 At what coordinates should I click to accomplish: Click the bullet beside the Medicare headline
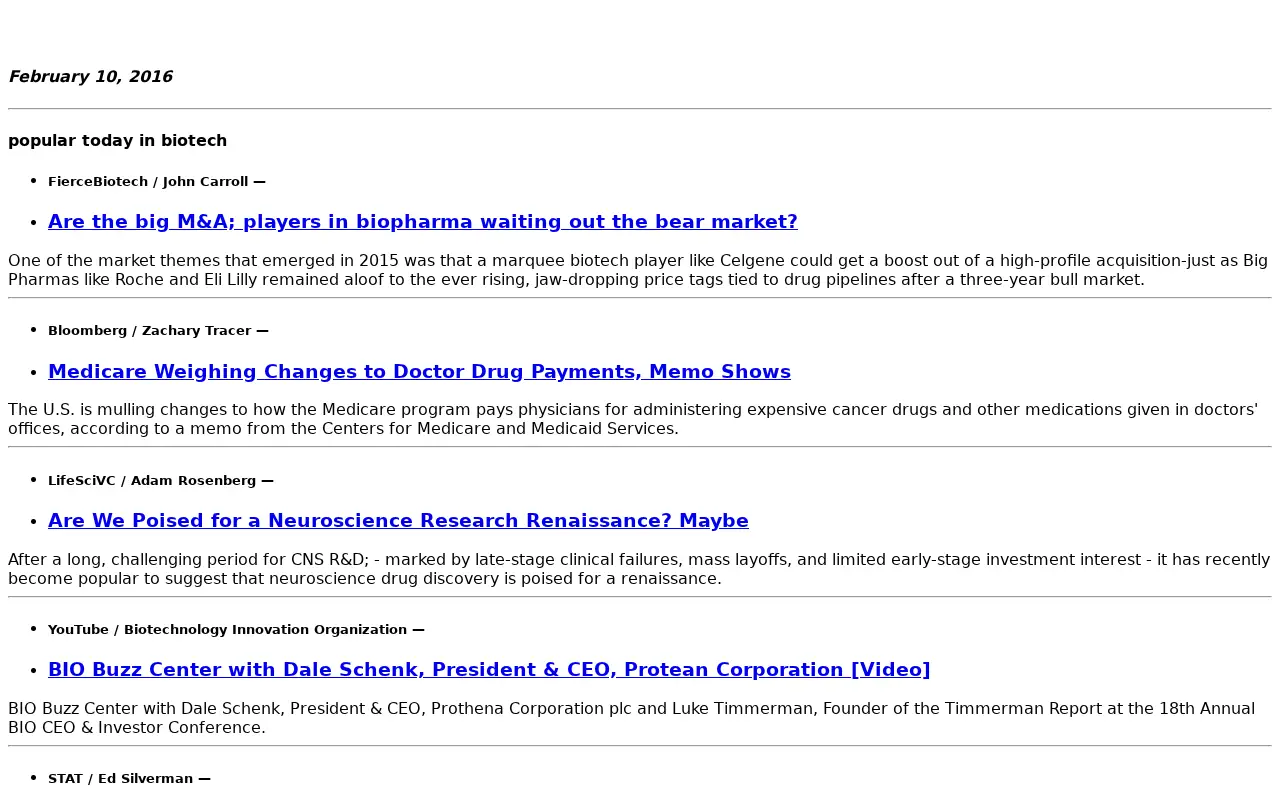pyautogui.click(x=34, y=373)
